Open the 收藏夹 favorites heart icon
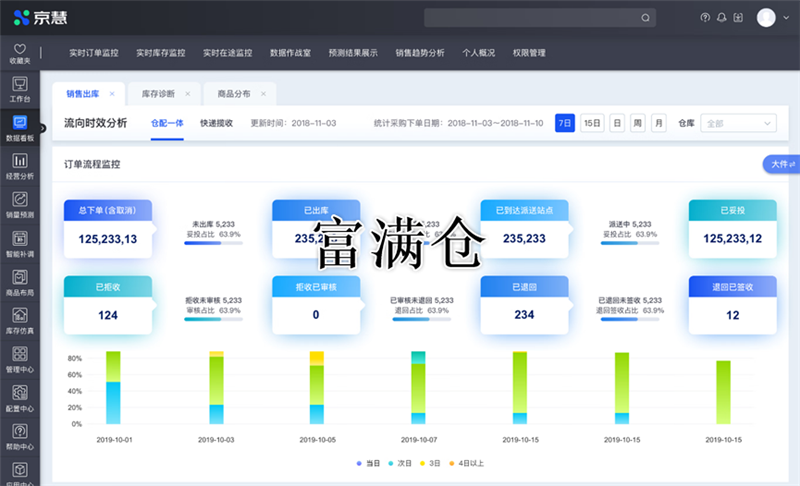The height and width of the screenshot is (486, 800). [19, 49]
